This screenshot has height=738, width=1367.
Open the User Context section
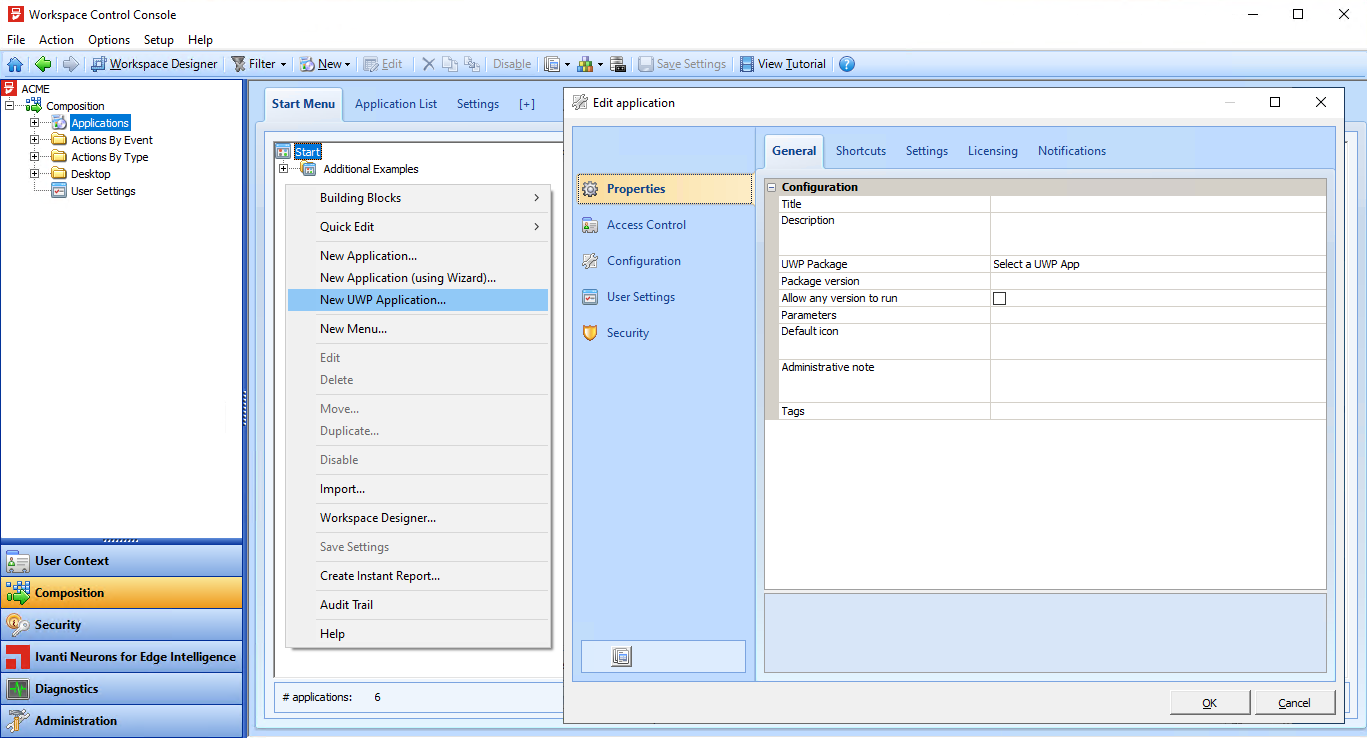(x=121, y=561)
